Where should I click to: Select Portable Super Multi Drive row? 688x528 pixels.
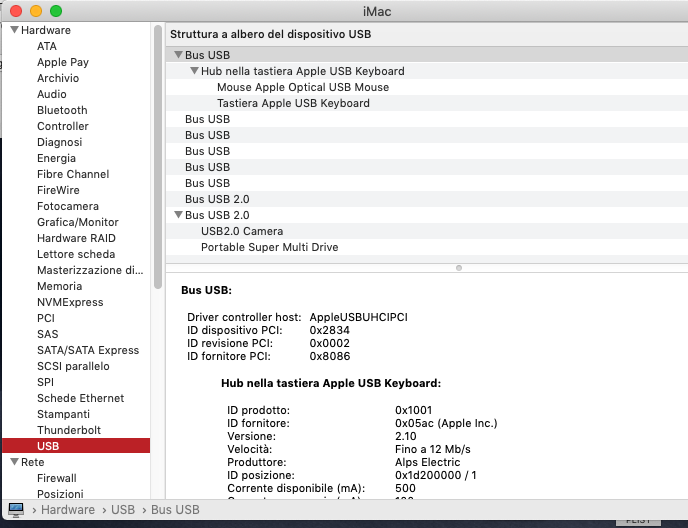[426, 247]
